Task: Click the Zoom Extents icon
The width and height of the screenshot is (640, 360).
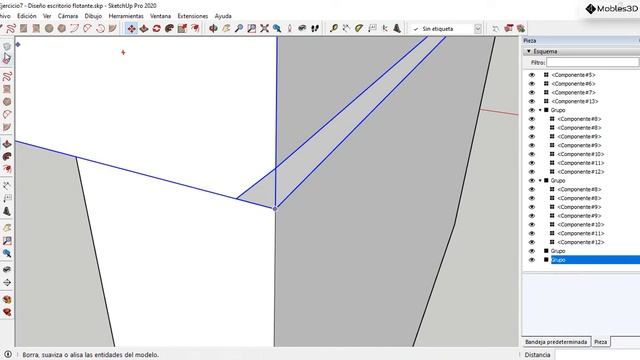Action: [x=264, y=29]
